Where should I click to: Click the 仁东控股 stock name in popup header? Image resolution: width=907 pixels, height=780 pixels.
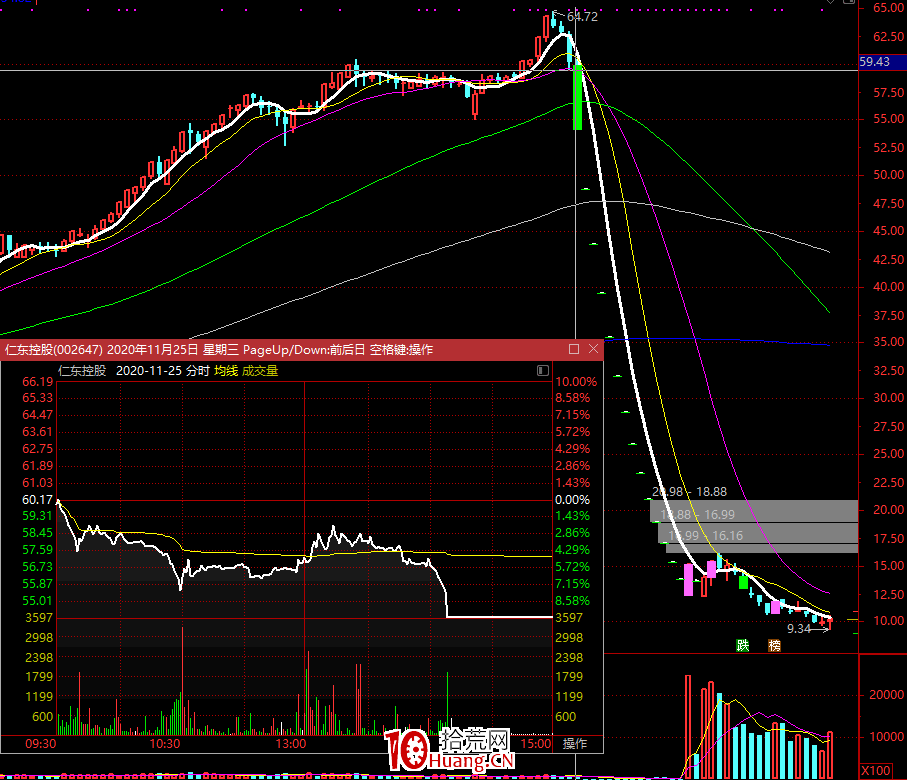(x=82, y=370)
